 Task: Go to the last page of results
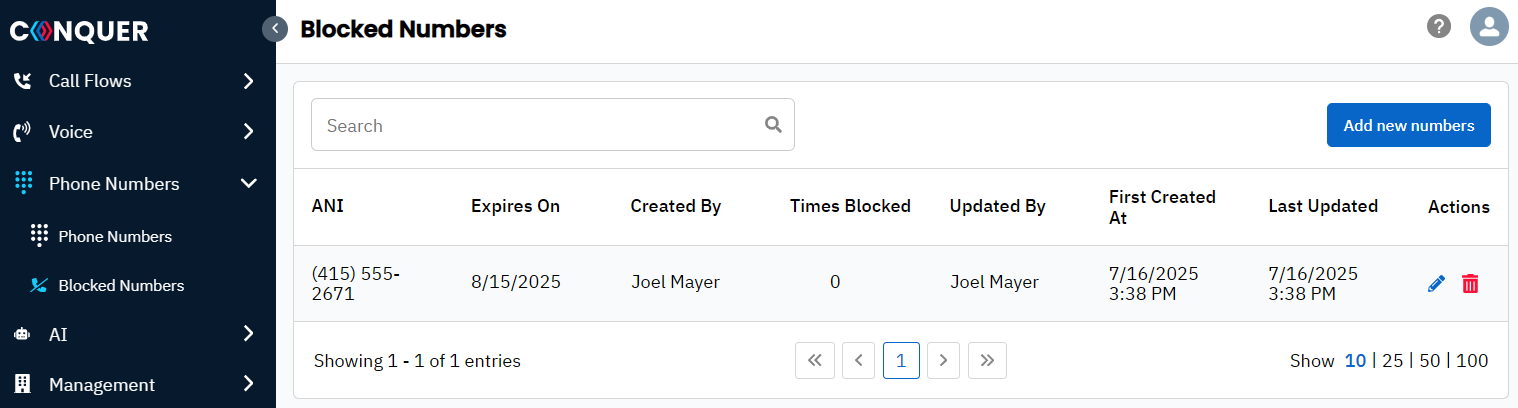tap(987, 361)
